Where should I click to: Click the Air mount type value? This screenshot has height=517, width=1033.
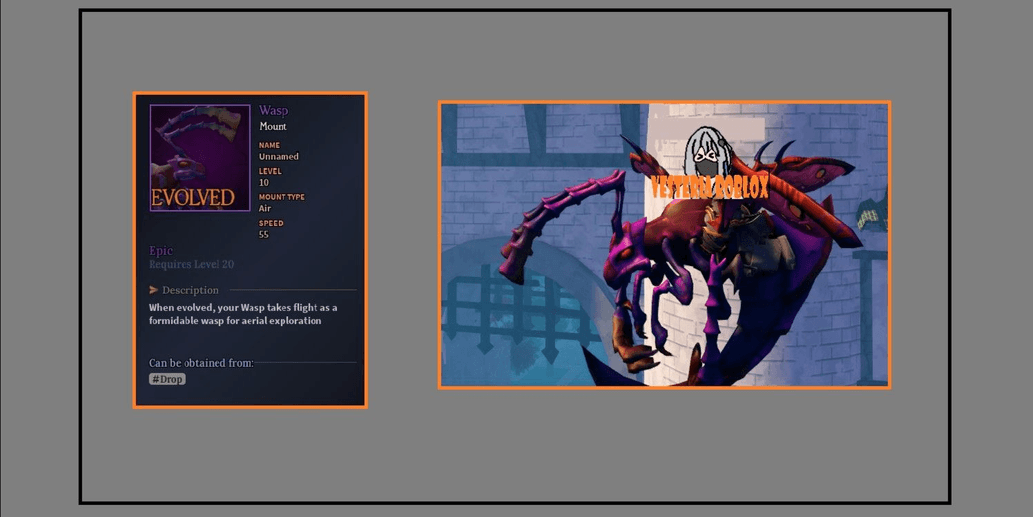pyautogui.click(x=265, y=209)
